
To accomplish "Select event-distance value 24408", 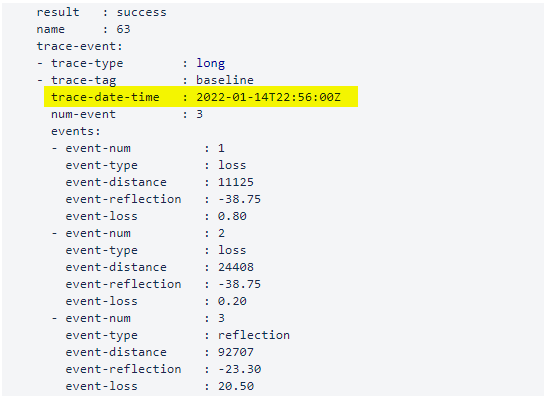I will point(236,267).
